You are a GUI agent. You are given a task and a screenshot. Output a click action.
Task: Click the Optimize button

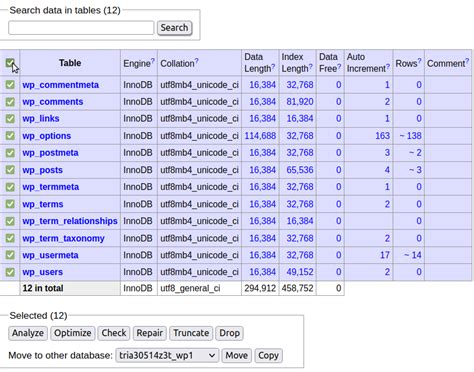[x=73, y=333]
